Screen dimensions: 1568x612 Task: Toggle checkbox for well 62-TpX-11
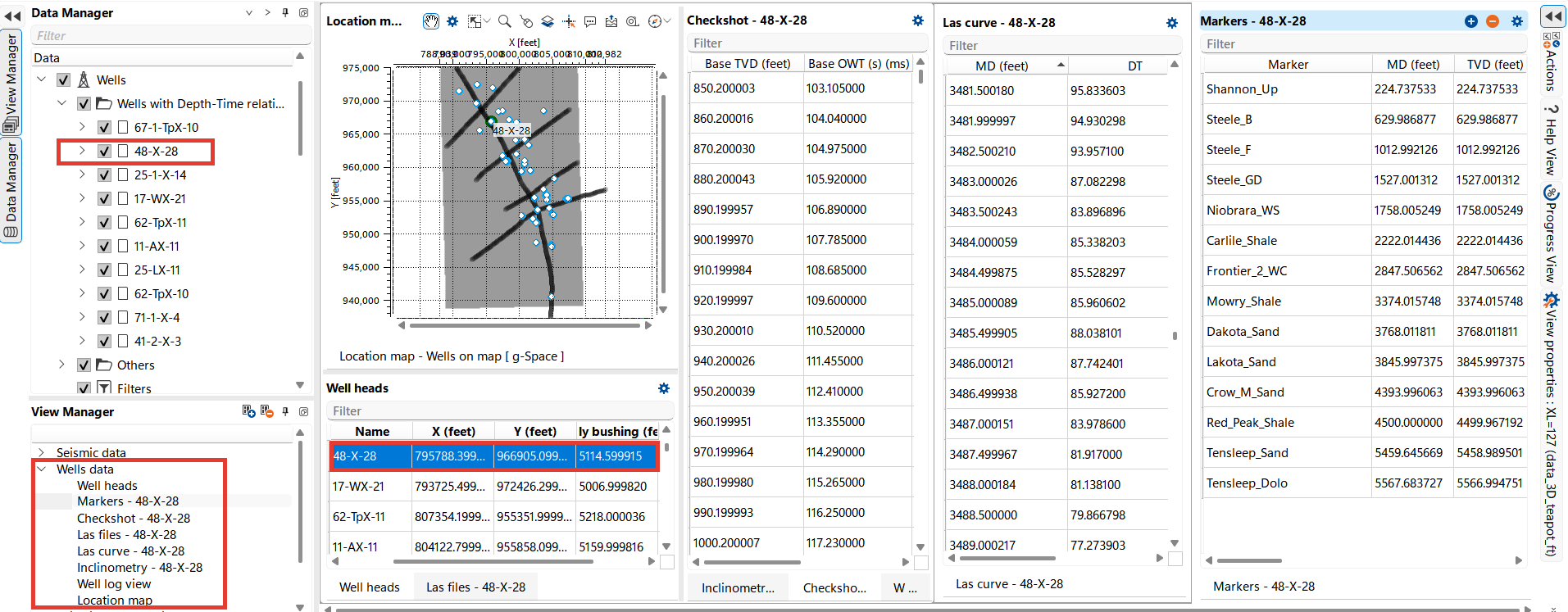coord(104,222)
